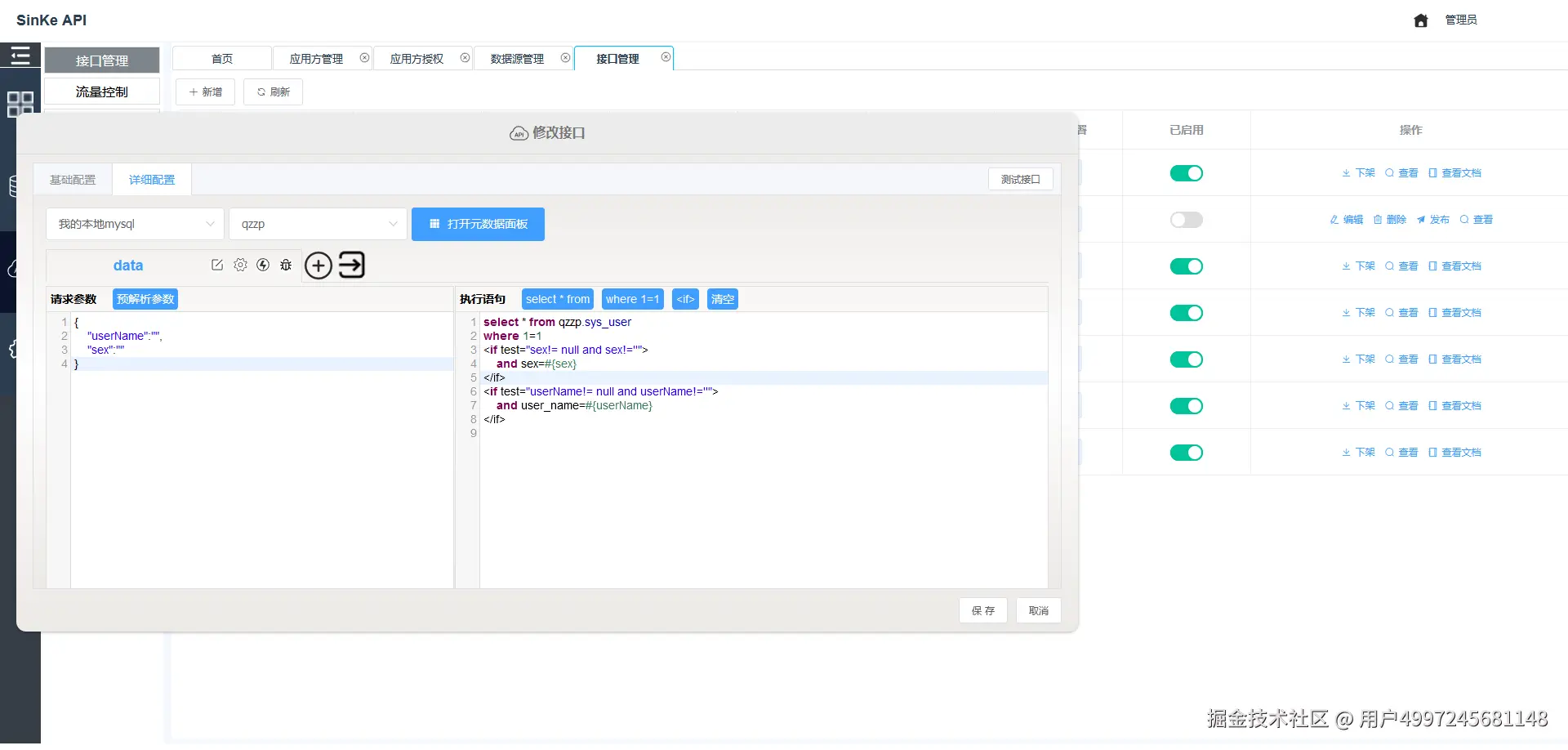Viewport: 1568px width, 750px height.
Task: Click 发布 in the disabled row
Action: tap(1433, 220)
